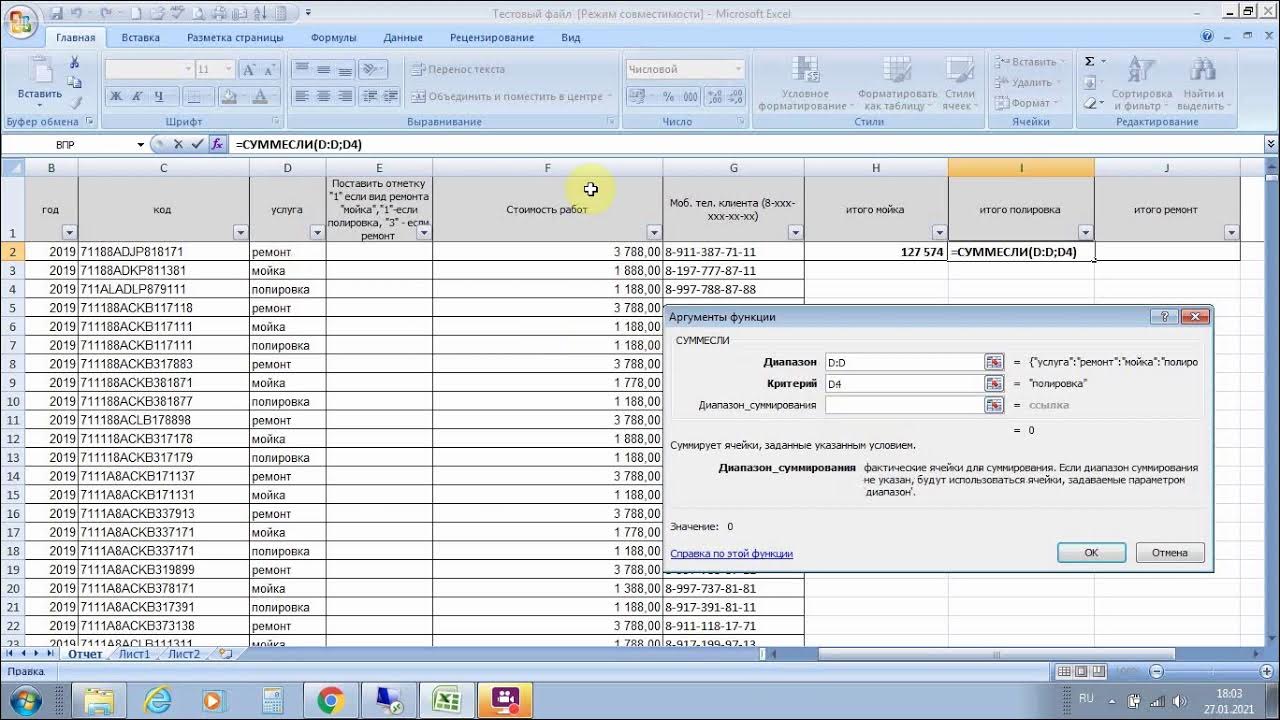This screenshot has width=1280, height=720.
Task: Activate the Format Painter brush
Action: click(x=74, y=101)
